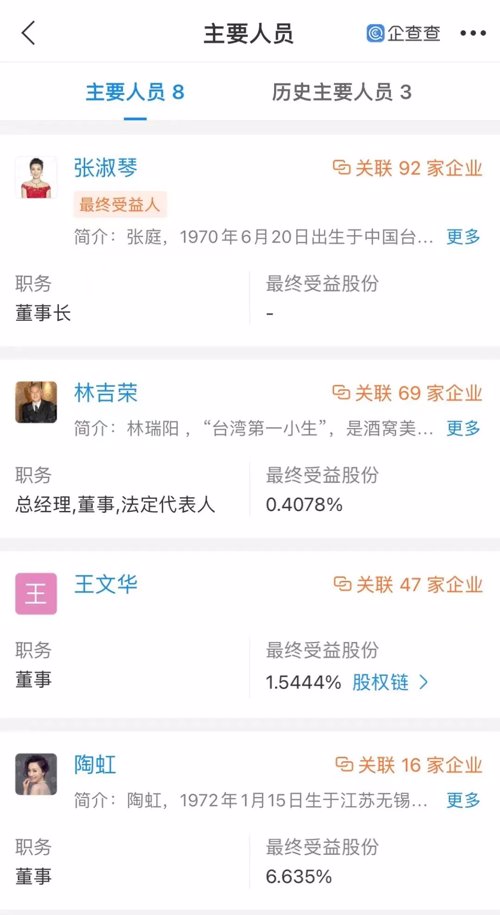Open 股权链 chevron for 王文华
Screen dimensions: 500x915
424,682
